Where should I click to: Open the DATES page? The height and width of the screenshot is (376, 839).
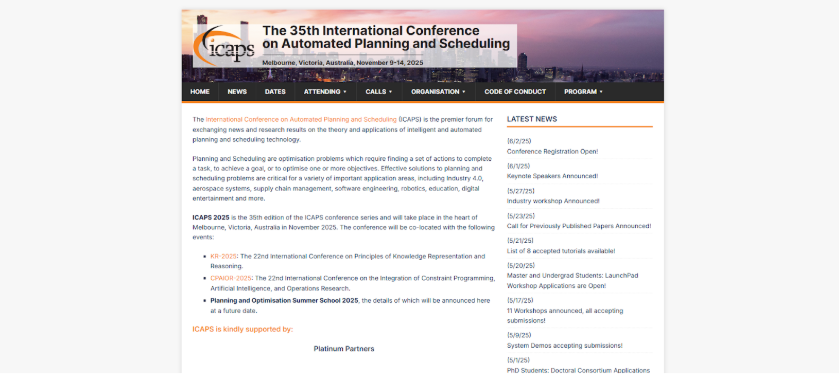coord(275,91)
